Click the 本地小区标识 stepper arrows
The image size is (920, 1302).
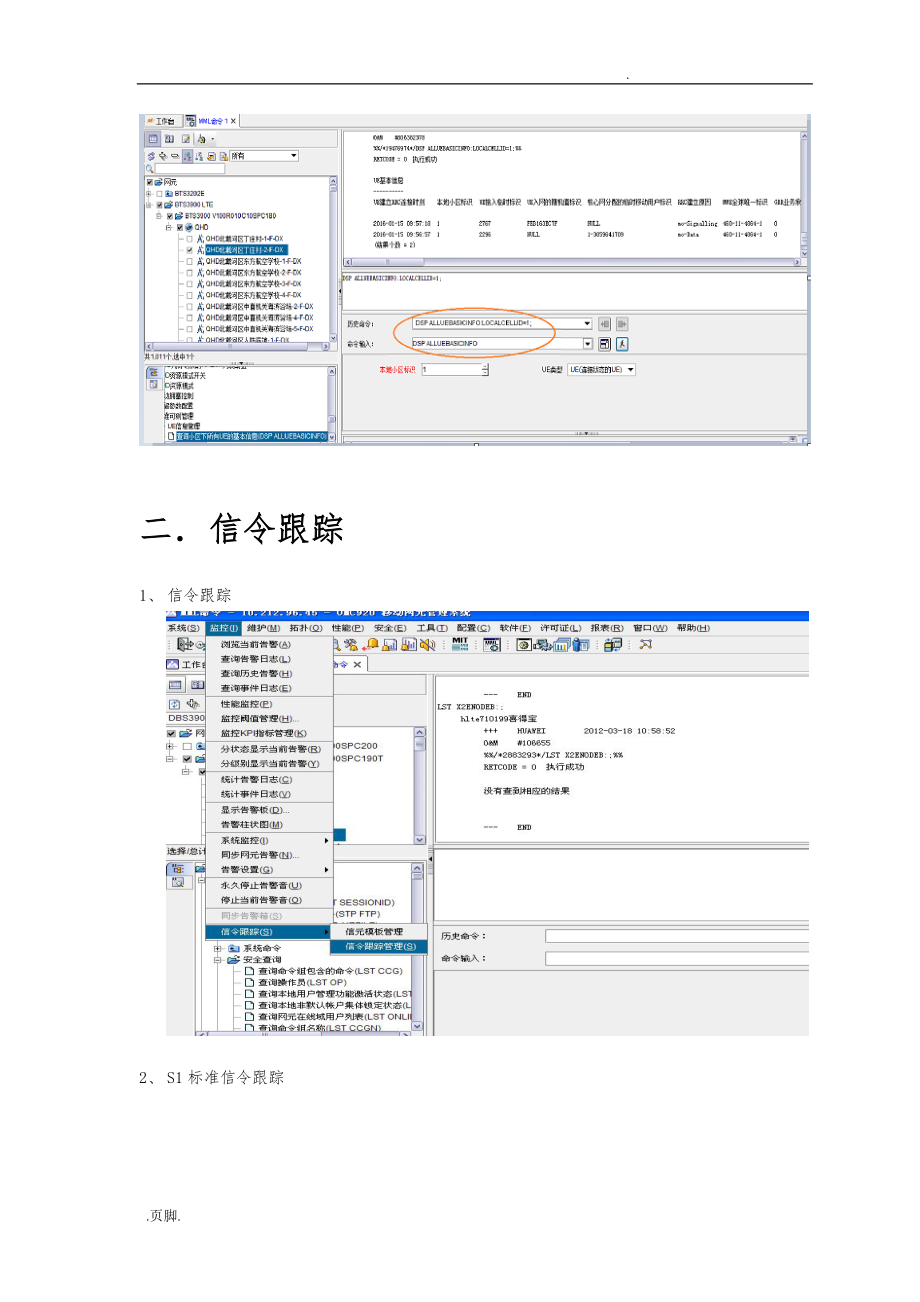(484, 369)
